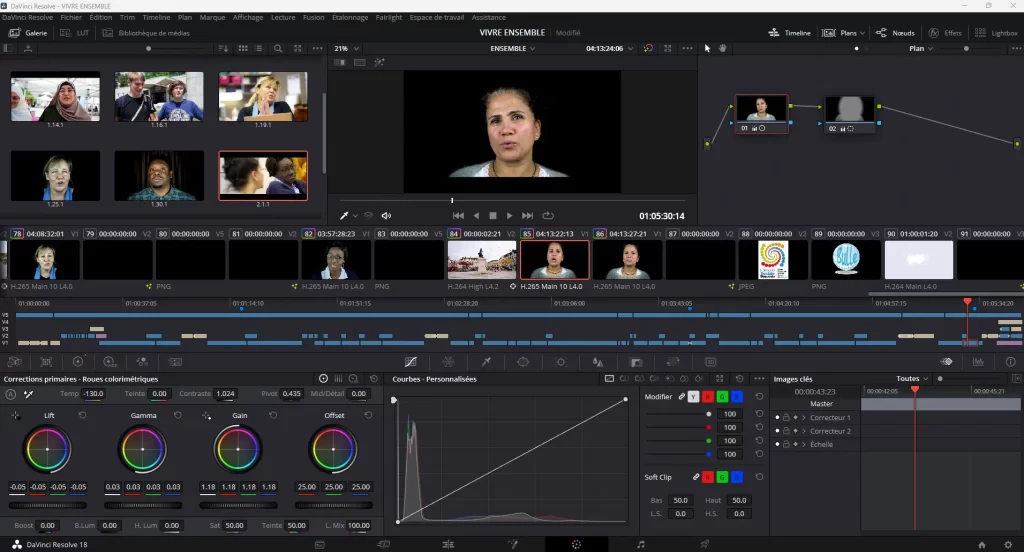
Task: Reset the Lift color wheel
Action: pyautogui.click(x=82, y=415)
